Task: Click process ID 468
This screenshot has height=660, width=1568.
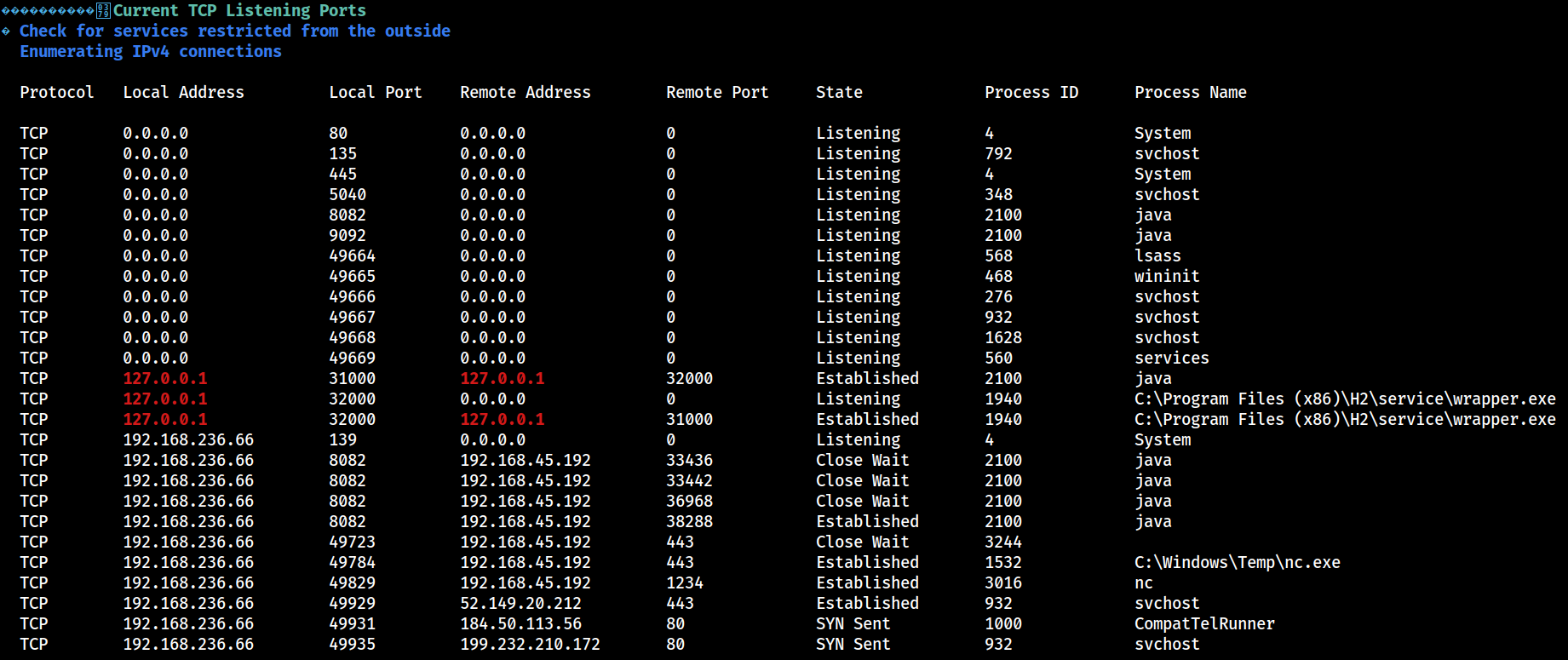Action: coord(999,276)
